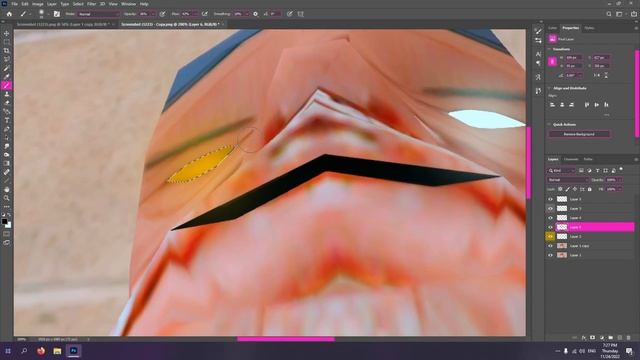
Task: Hide the topmost layer in Layers panel
Action: [550, 199]
